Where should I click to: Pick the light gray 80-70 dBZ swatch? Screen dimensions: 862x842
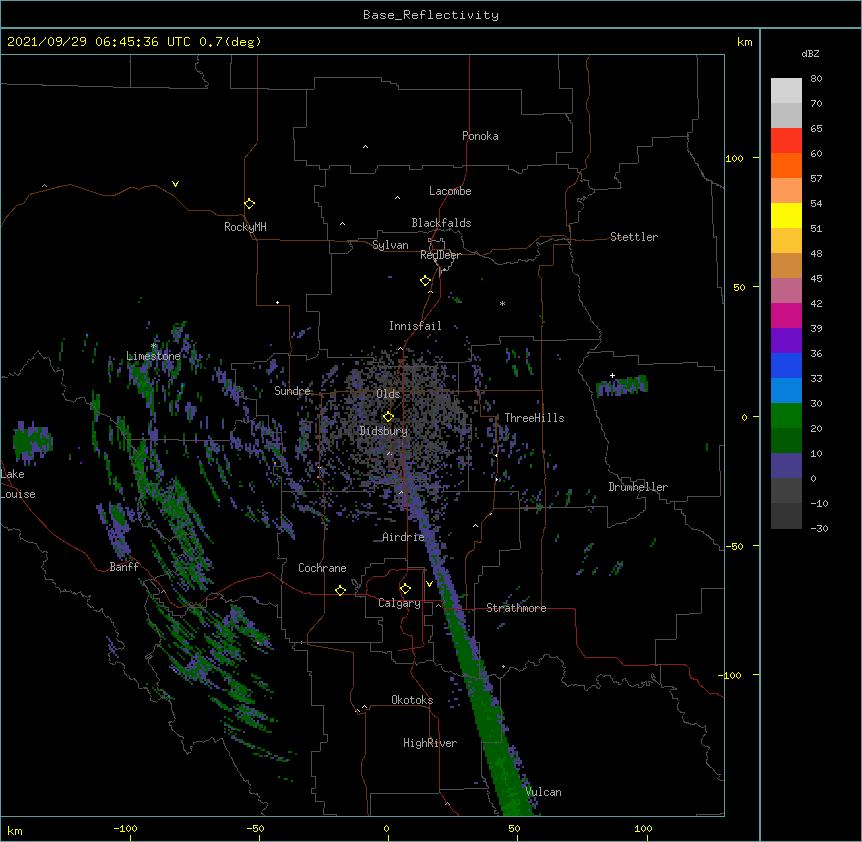point(786,90)
